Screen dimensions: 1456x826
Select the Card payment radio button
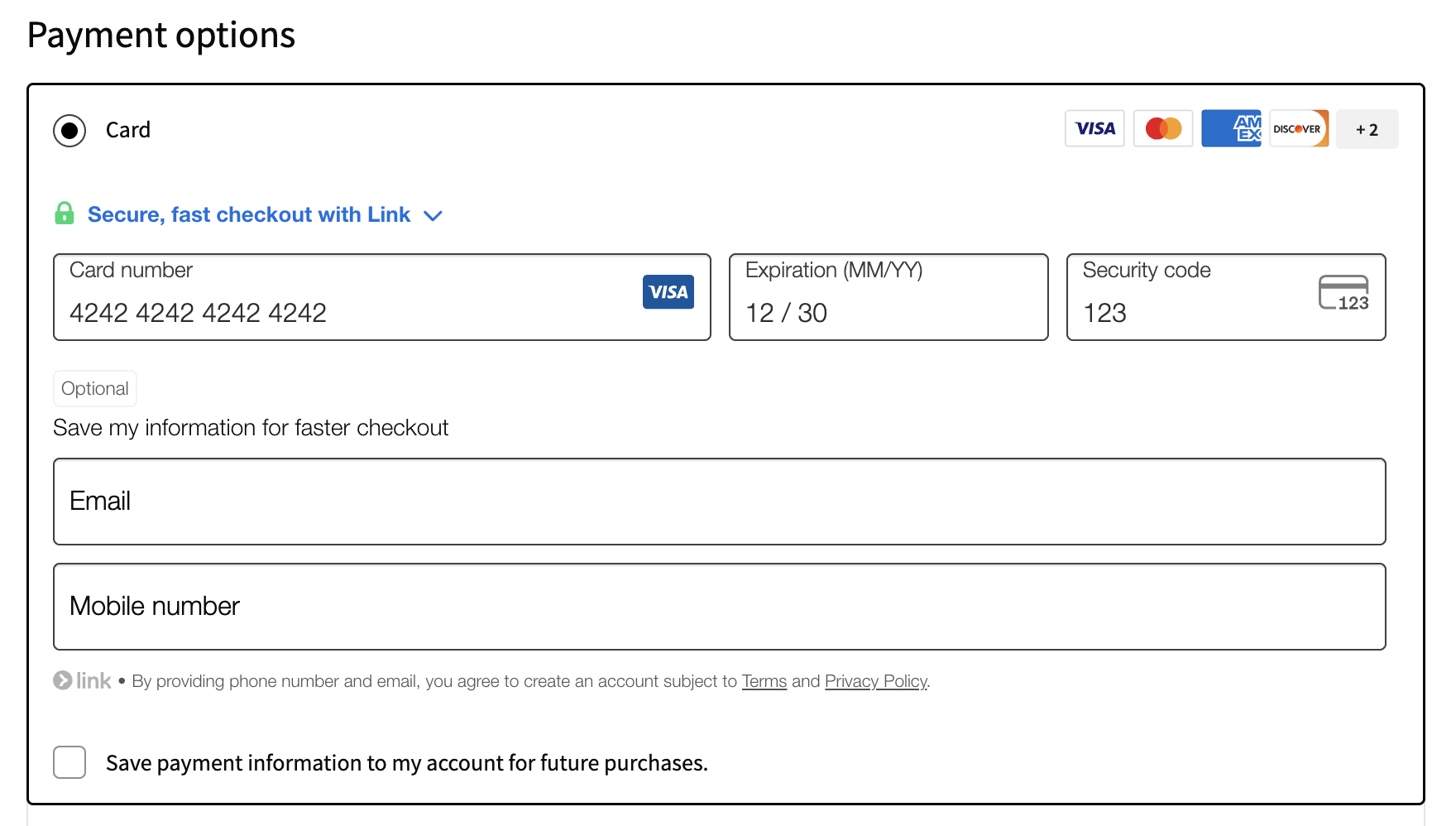(x=69, y=131)
